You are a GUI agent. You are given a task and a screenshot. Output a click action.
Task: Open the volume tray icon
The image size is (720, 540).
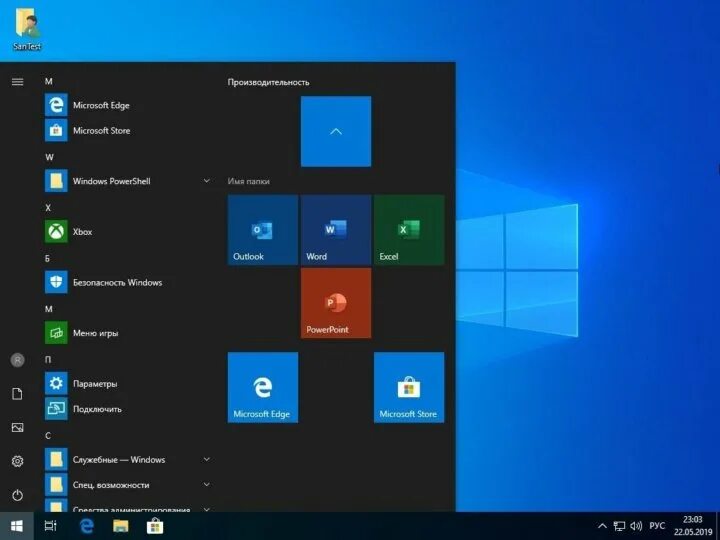[636, 526]
